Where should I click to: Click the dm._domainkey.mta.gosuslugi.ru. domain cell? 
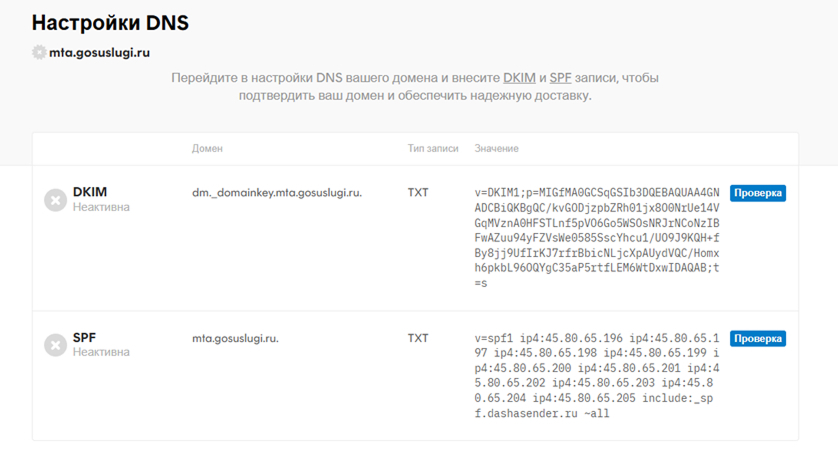pyautogui.click(x=276, y=192)
